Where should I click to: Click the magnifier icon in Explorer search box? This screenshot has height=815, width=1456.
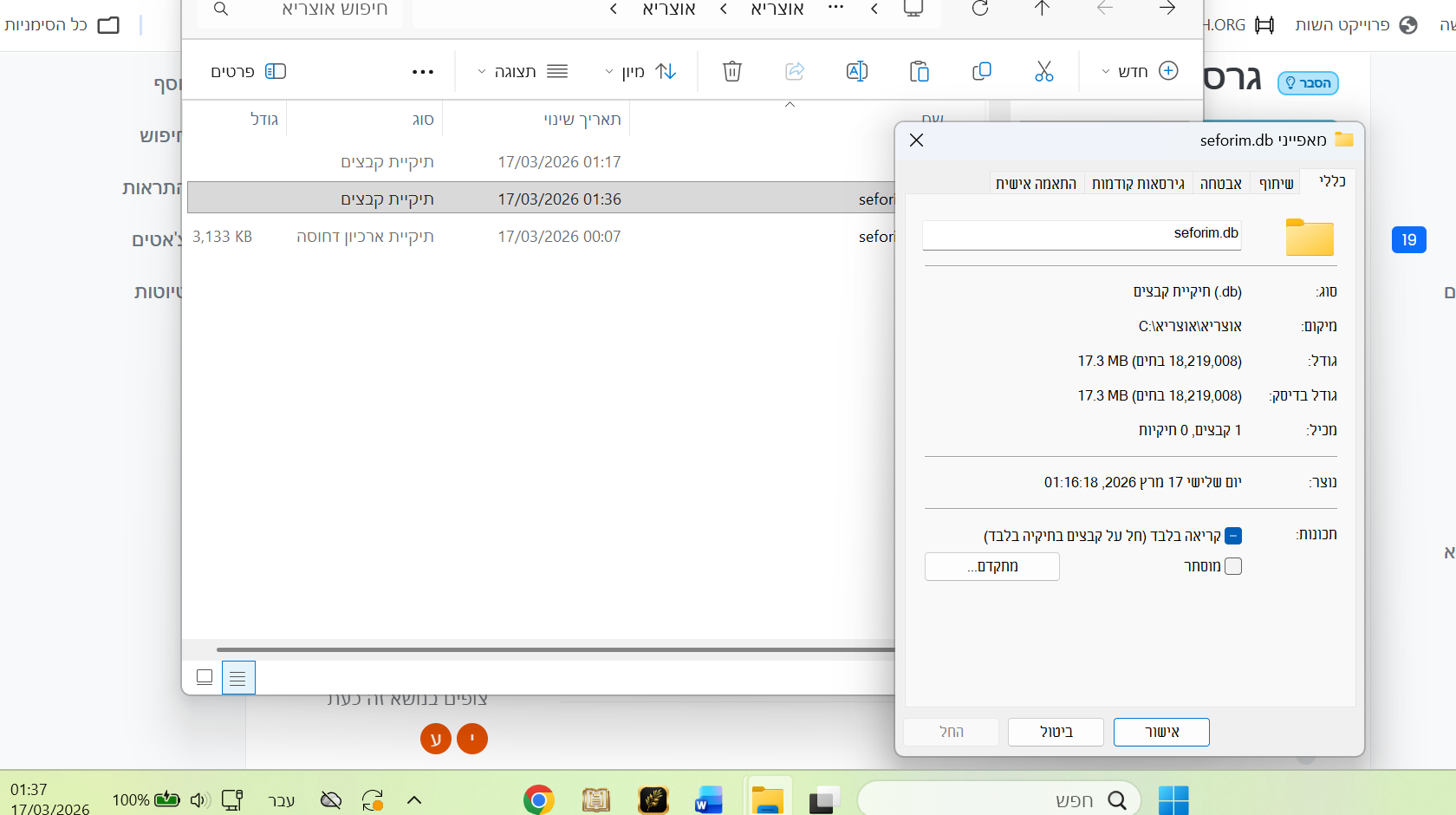[x=221, y=9]
